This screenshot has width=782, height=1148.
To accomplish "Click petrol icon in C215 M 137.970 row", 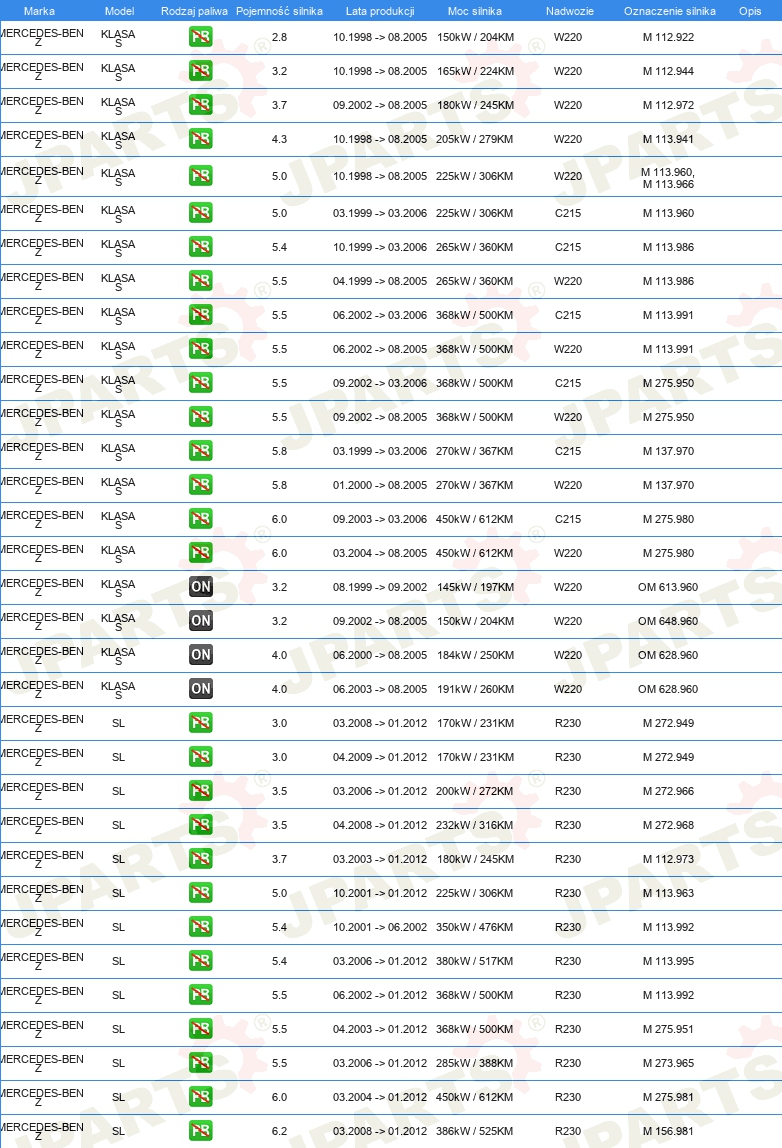I will (x=201, y=451).
